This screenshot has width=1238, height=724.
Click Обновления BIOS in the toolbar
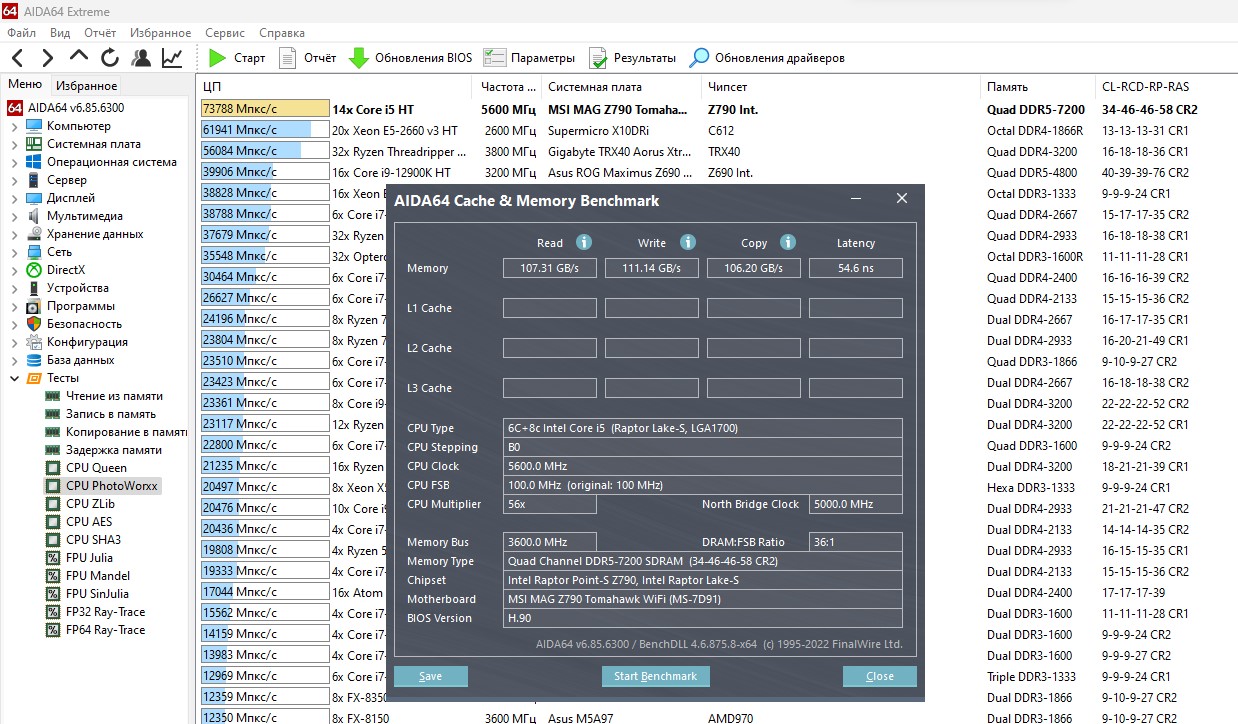[410, 58]
